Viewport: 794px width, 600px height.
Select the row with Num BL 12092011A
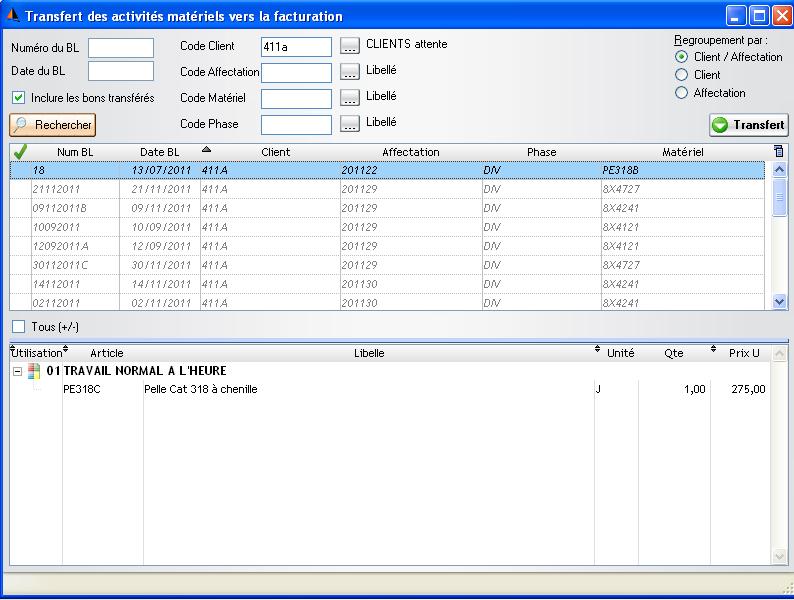[387, 246]
